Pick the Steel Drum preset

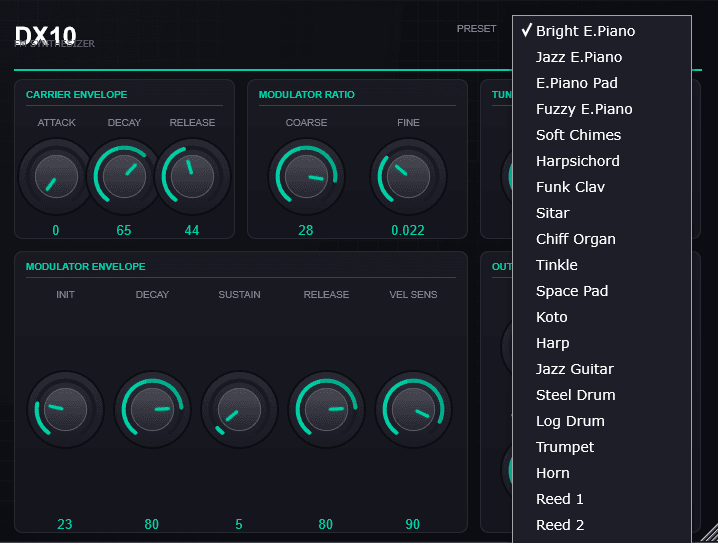coord(602,395)
